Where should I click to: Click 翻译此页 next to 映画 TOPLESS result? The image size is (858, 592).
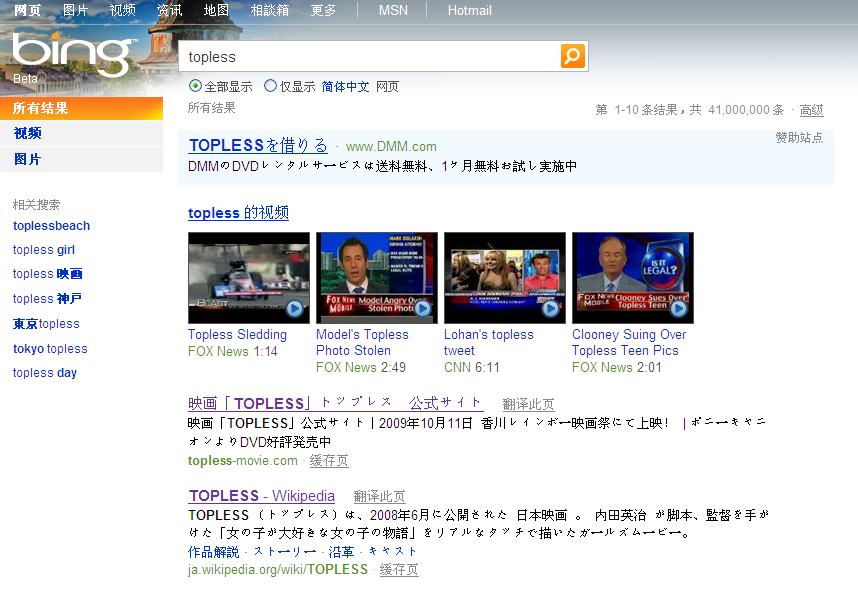point(529,404)
